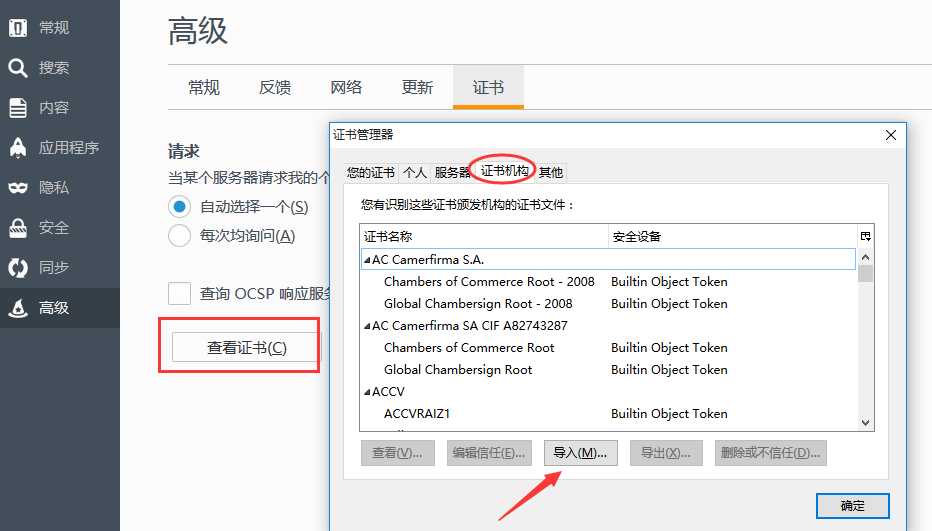Click the 查看(V)... button
The width and height of the screenshot is (932, 531).
pos(398,453)
